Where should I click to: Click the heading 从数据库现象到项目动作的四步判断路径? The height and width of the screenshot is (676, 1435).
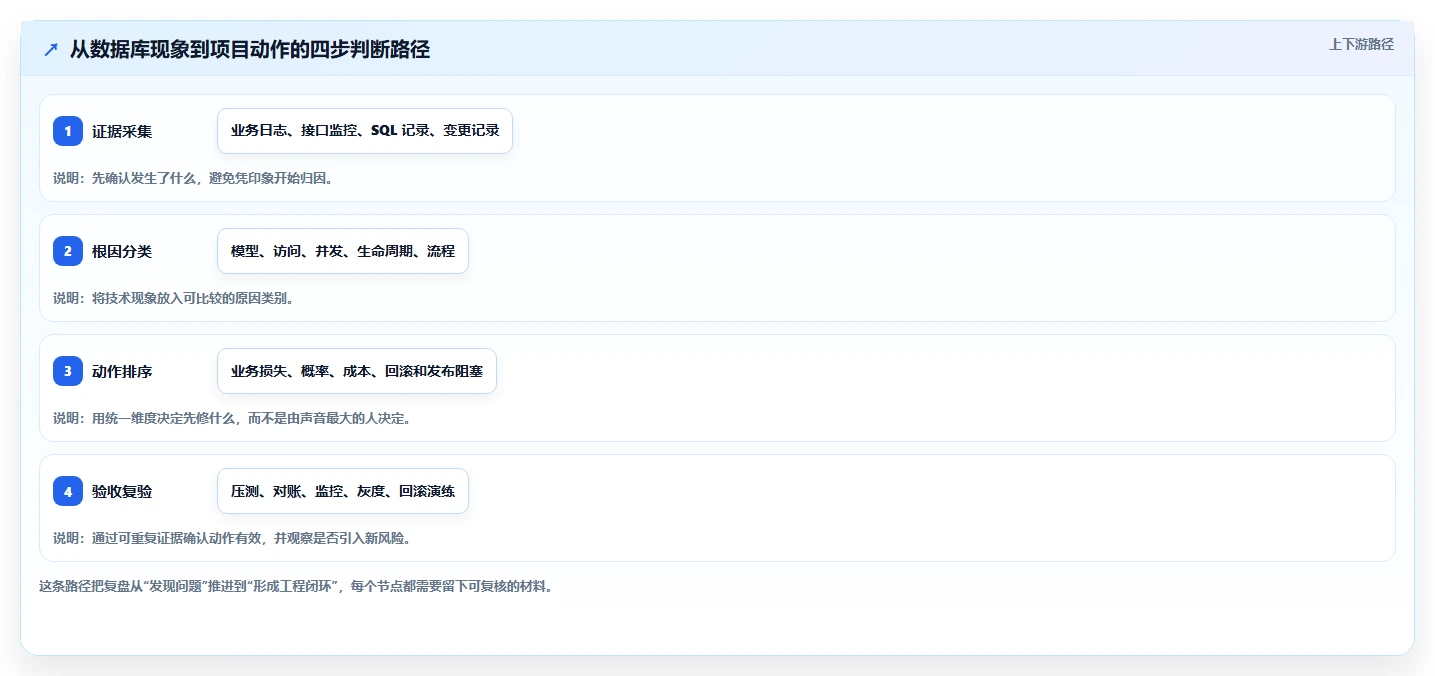tap(250, 49)
